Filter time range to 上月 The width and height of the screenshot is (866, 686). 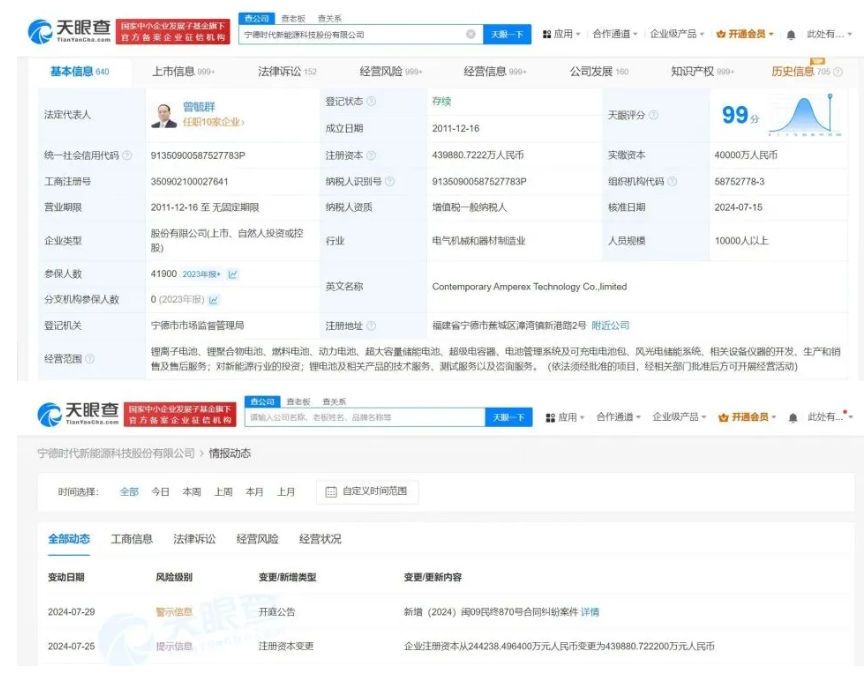(x=286, y=492)
